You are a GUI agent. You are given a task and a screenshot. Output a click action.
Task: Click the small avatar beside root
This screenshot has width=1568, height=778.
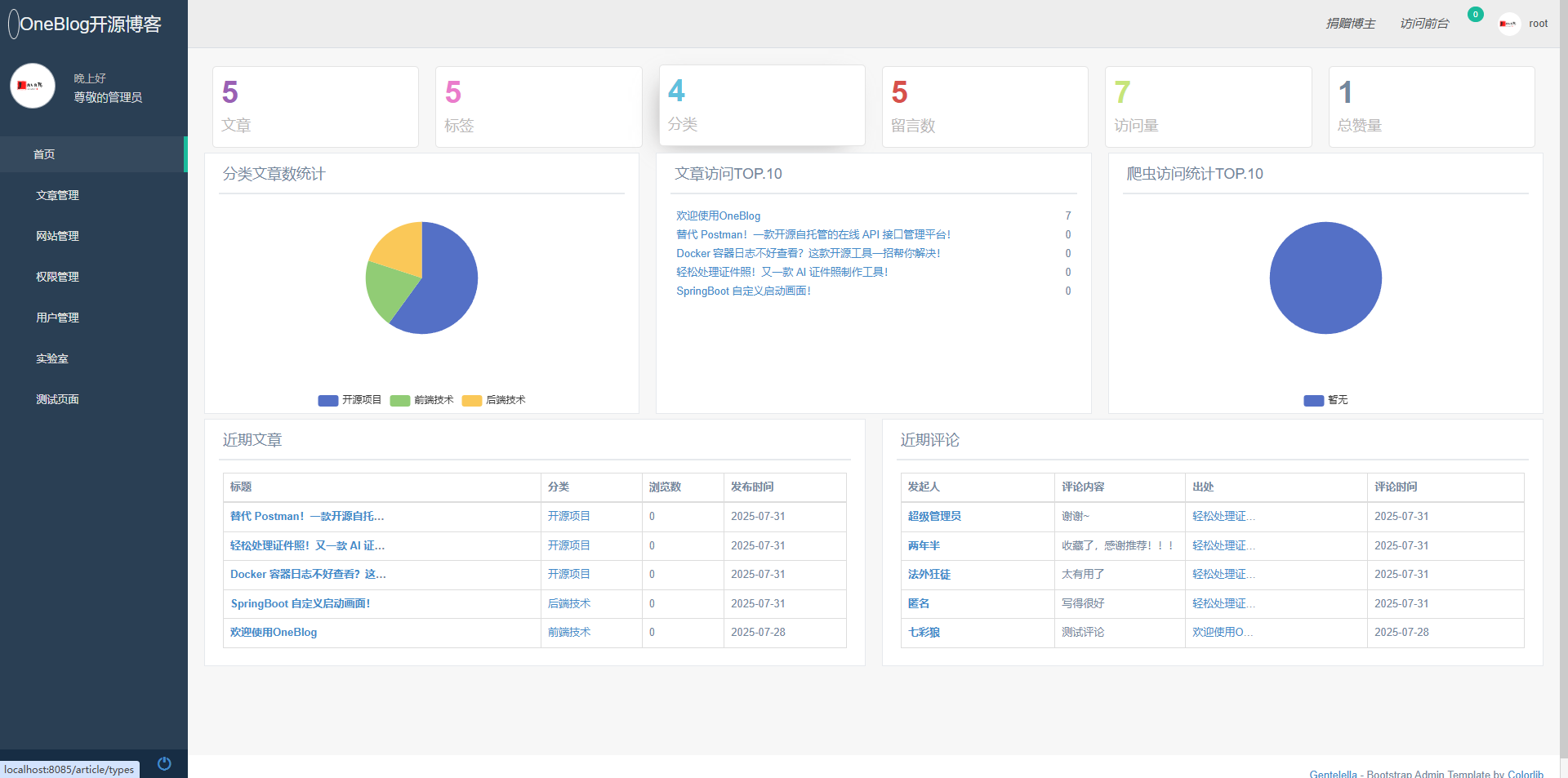click(x=1508, y=24)
